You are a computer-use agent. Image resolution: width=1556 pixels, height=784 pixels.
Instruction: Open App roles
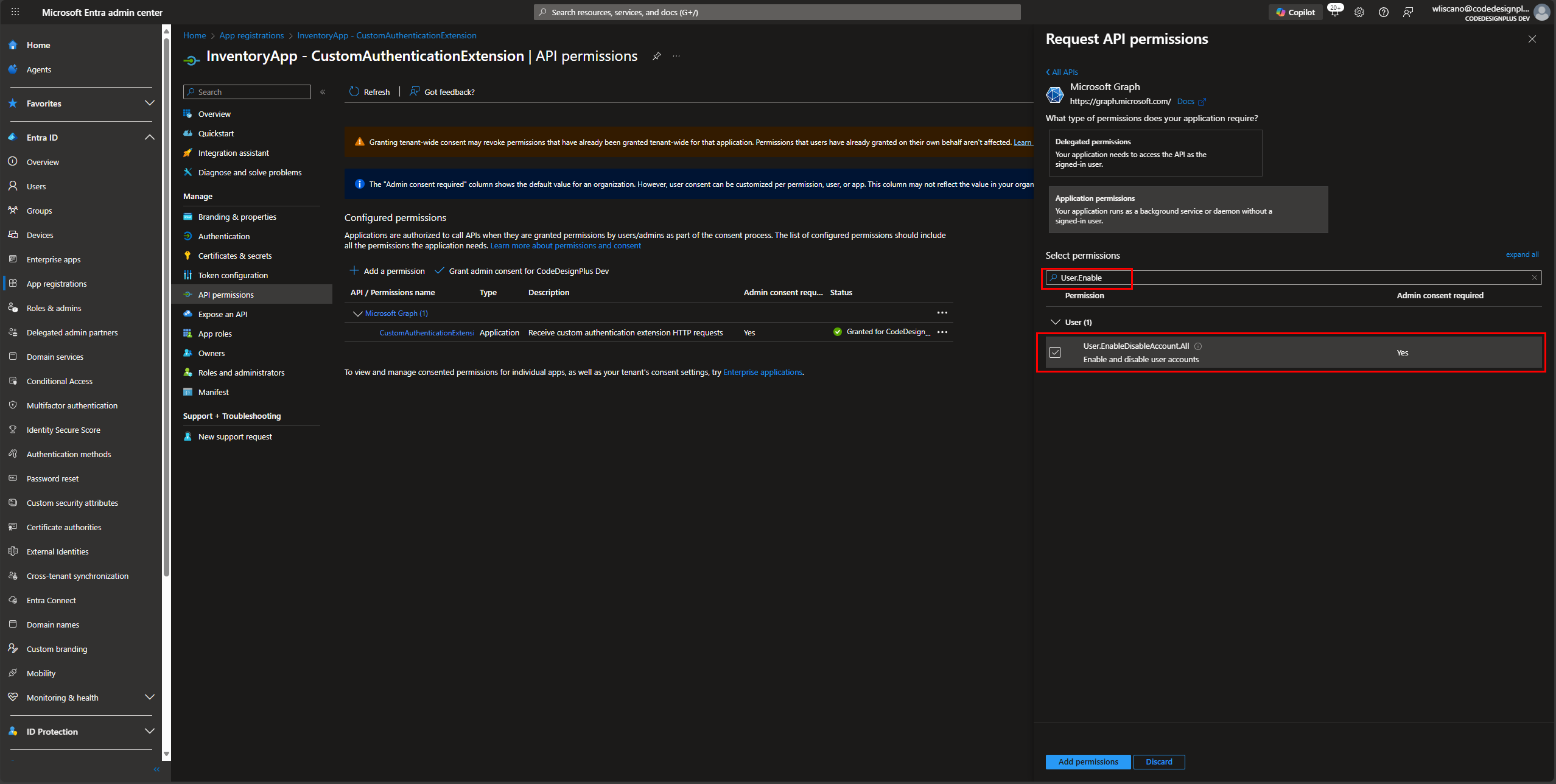coord(215,334)
